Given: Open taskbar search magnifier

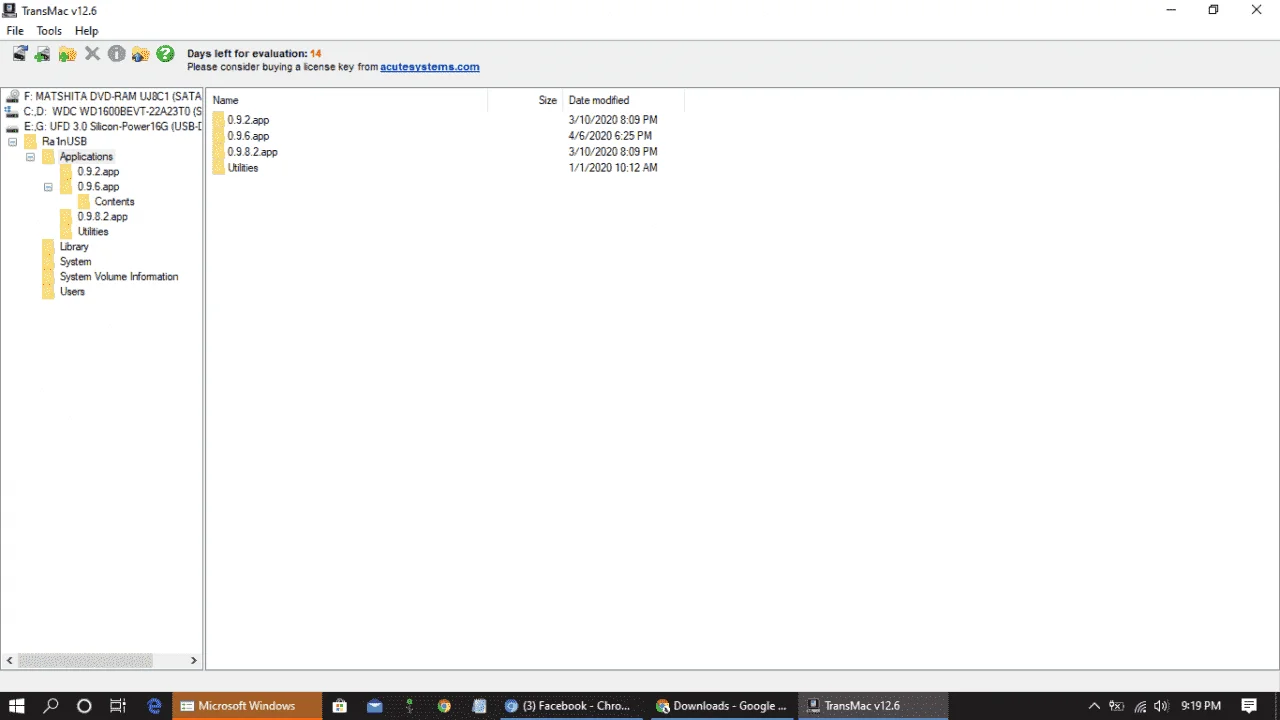Looking at the screenshot, I should pos(51,706).
